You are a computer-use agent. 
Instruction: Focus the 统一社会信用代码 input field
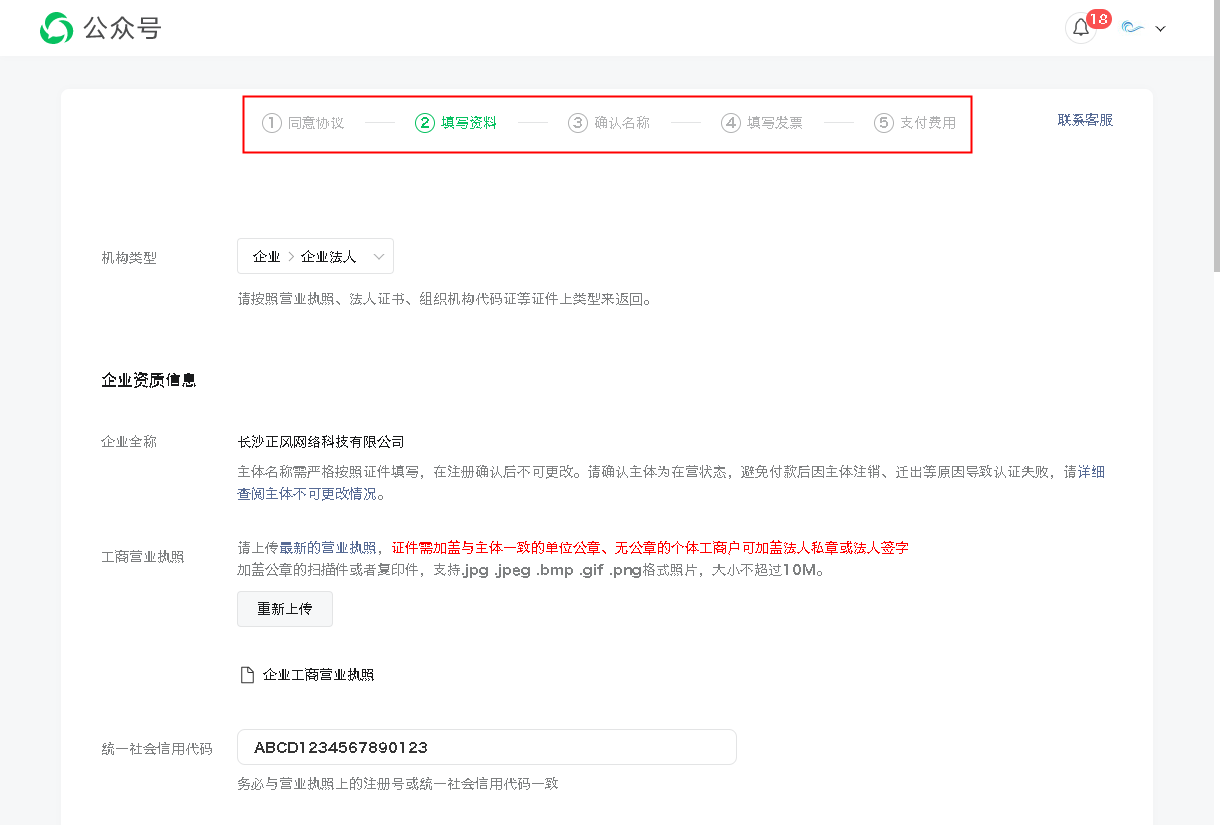[486, 747]
